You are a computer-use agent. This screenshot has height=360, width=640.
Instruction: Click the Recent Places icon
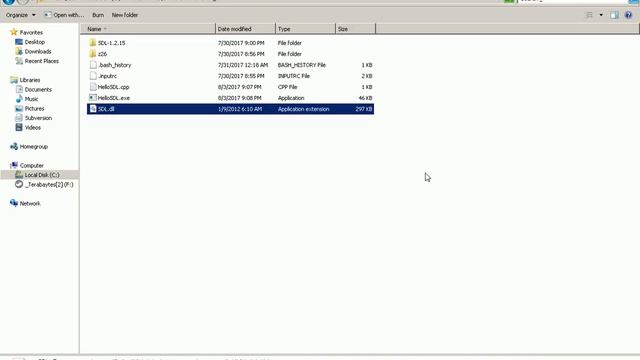19,61
